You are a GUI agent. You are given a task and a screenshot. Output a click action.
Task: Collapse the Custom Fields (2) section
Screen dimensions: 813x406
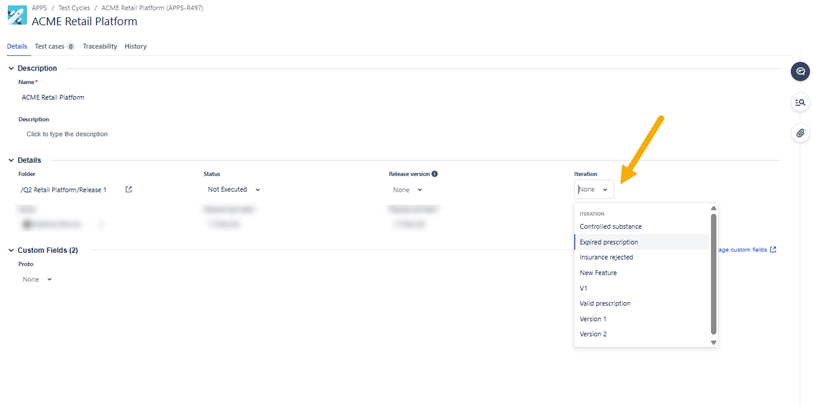(x=11, y=250)
